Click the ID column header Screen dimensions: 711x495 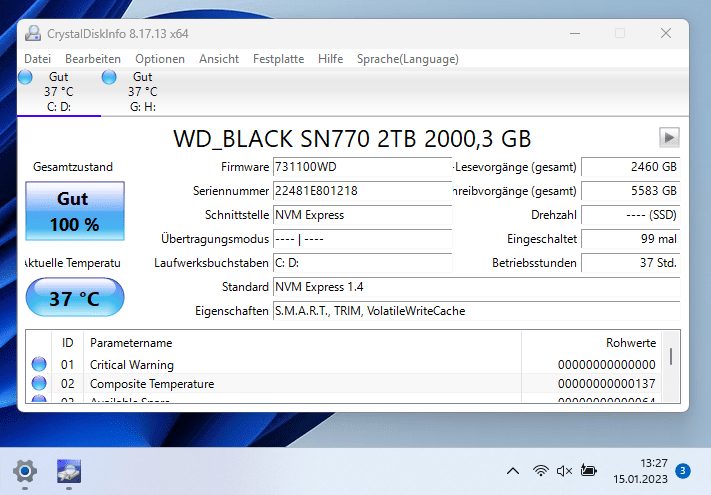click(68, 343)
